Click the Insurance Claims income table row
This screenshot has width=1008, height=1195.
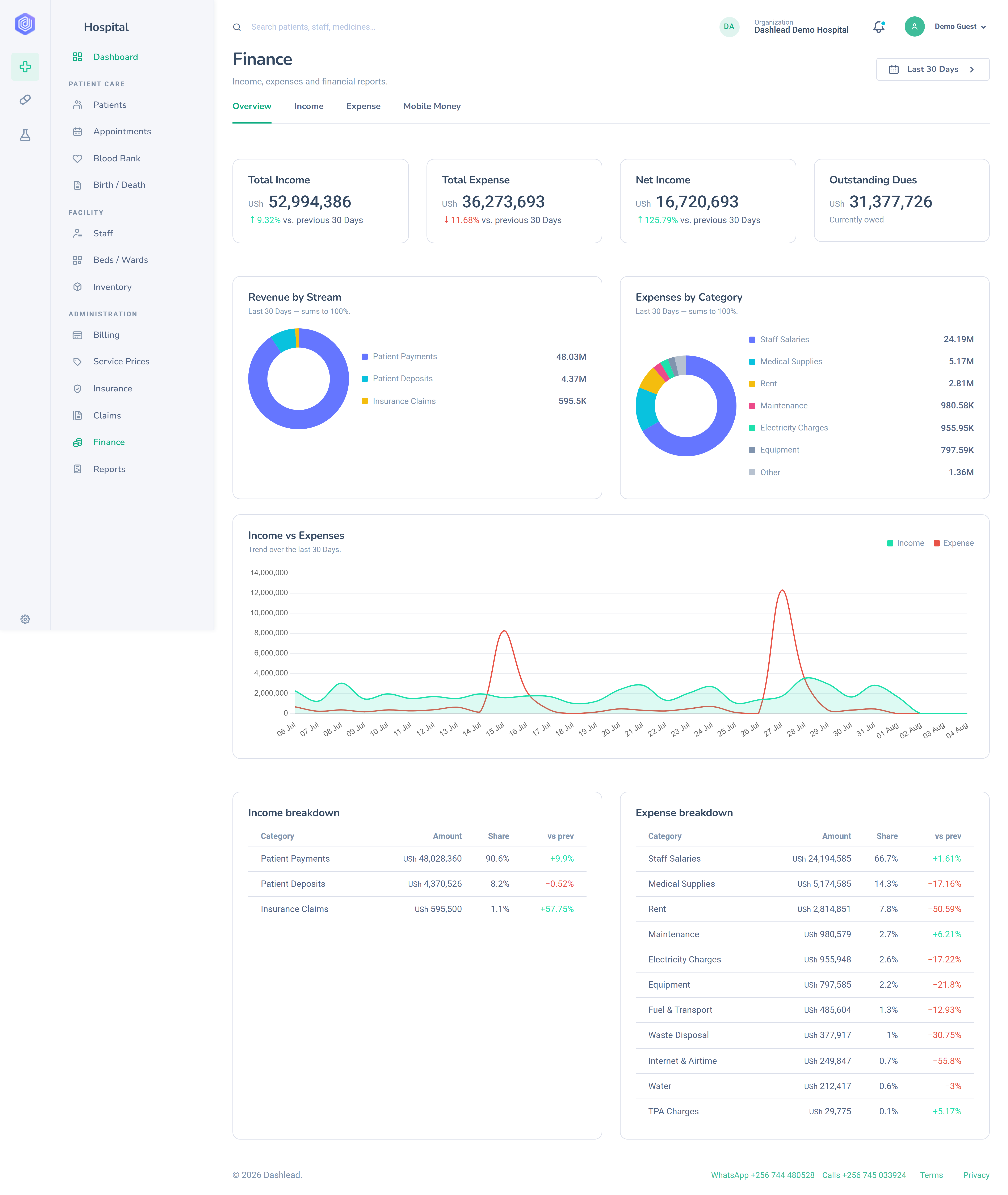click(417, 909)
